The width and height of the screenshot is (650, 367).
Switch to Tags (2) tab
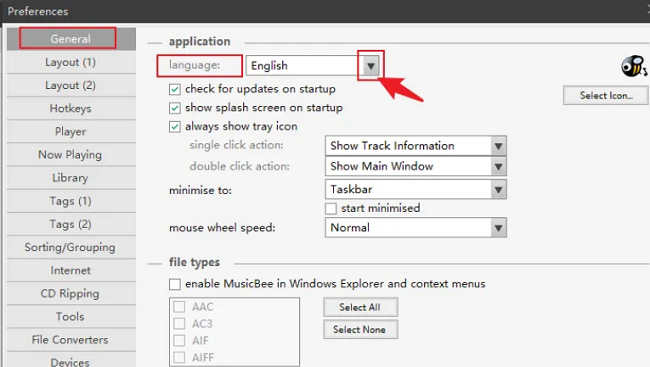point(71,224)
